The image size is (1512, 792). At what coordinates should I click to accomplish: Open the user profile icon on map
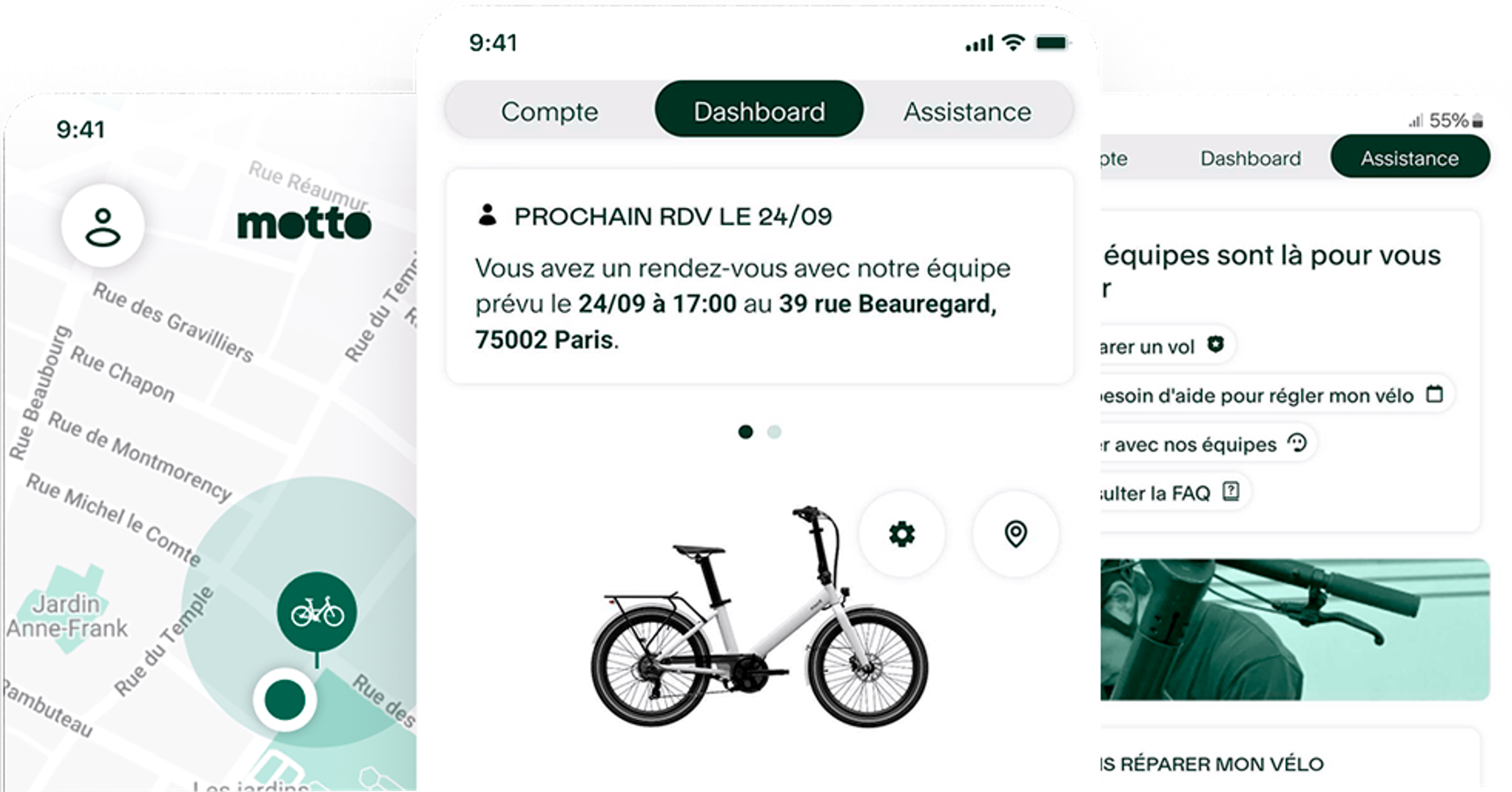[103, 226]
